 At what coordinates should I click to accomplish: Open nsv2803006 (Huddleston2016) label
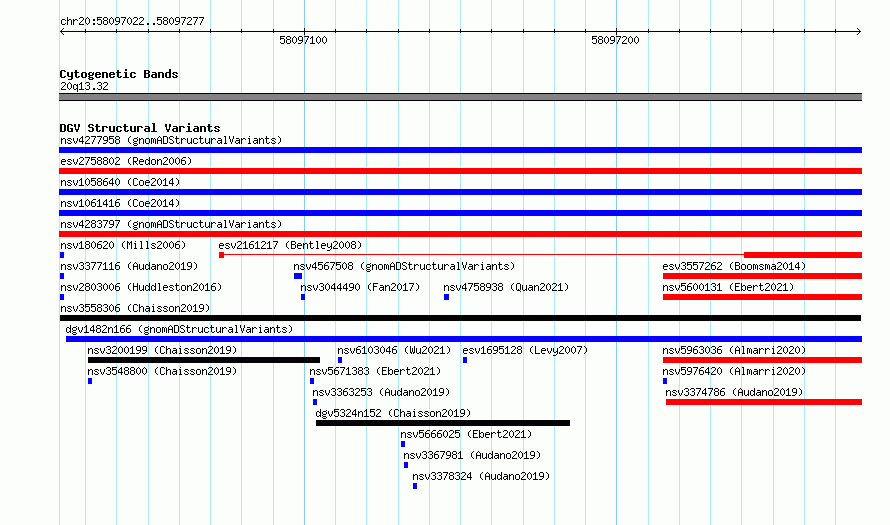(x=141, y=287)
